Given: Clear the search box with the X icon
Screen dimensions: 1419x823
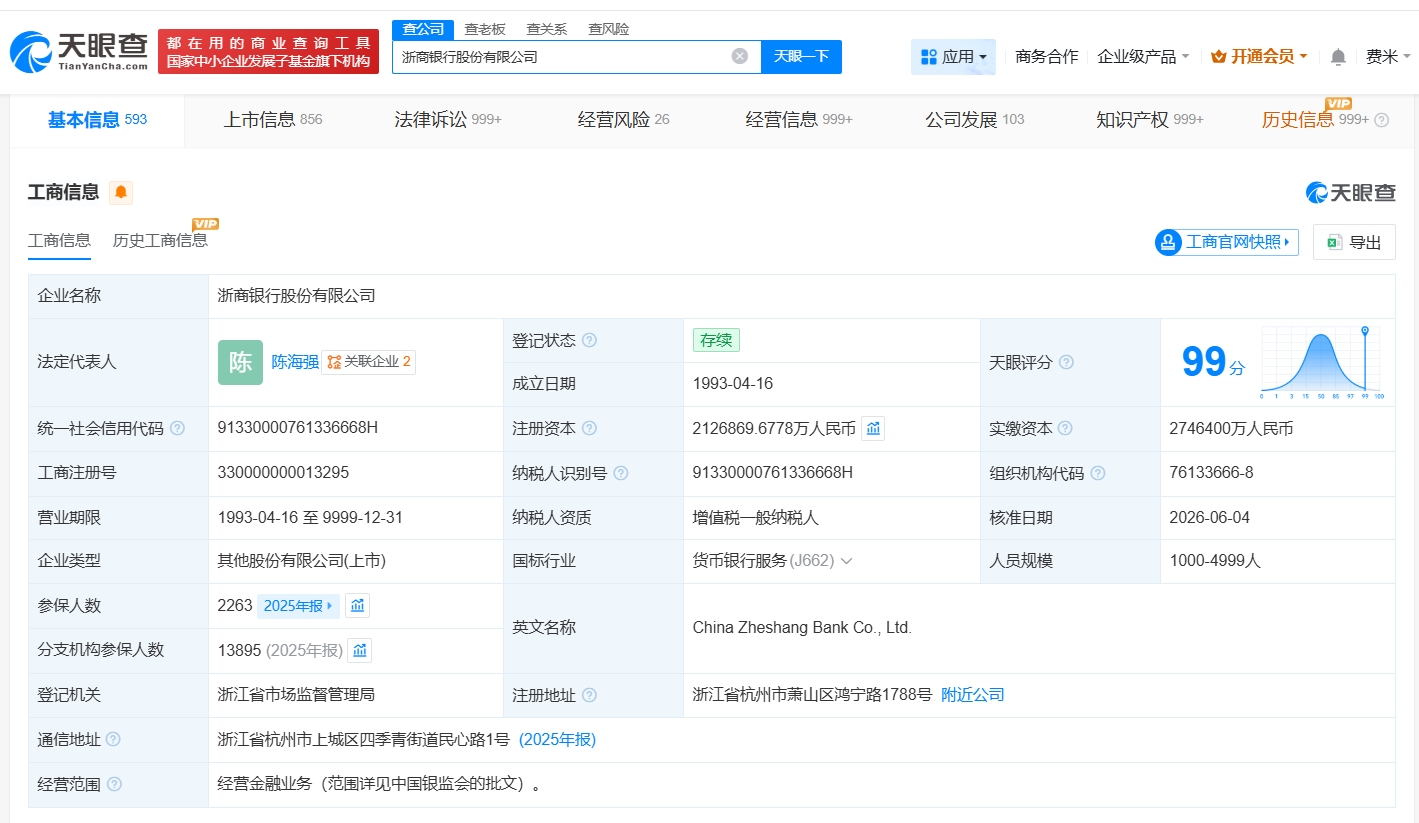Looking at the screenshot, I should 740,56.
